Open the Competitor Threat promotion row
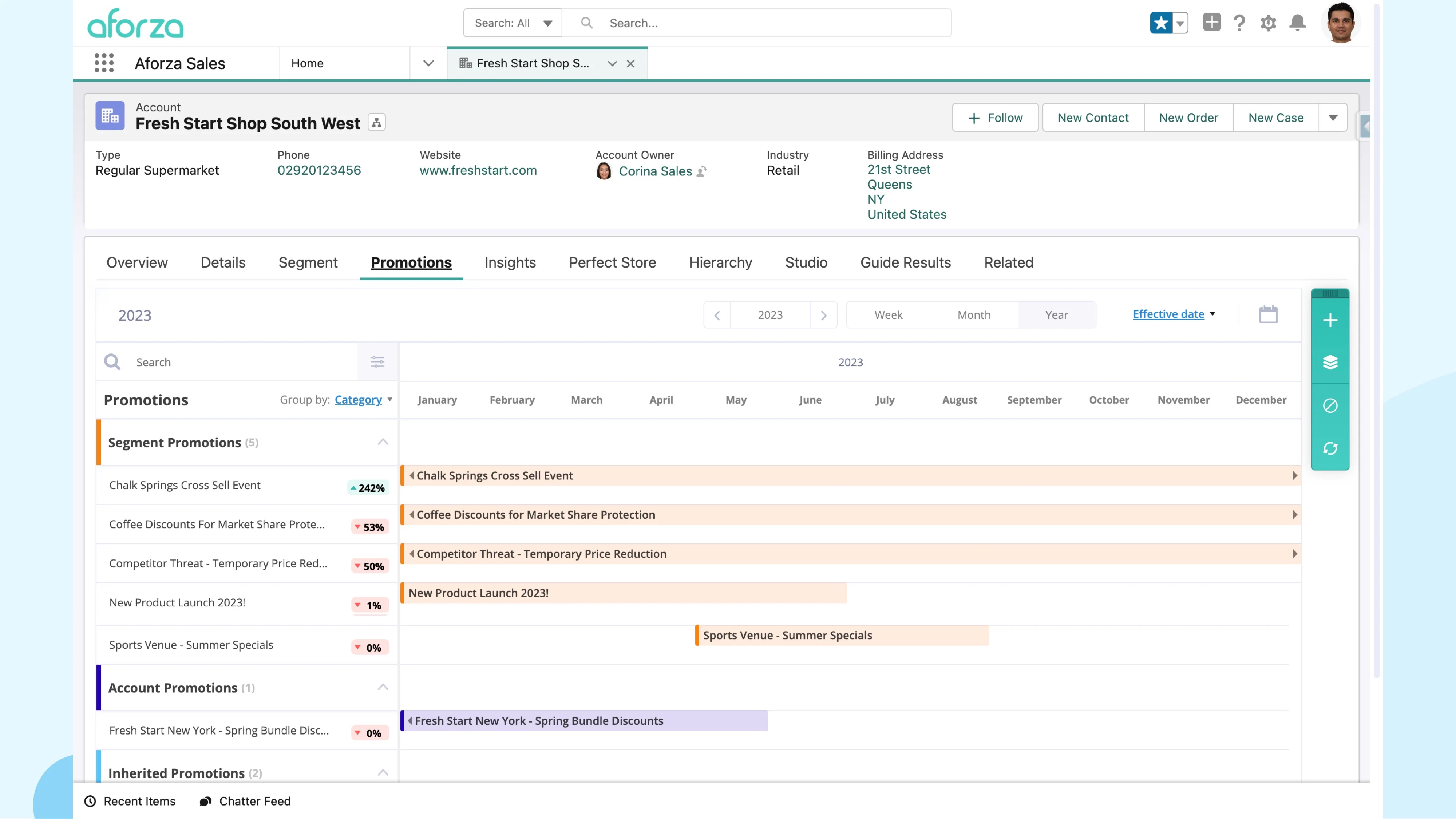 247,563
